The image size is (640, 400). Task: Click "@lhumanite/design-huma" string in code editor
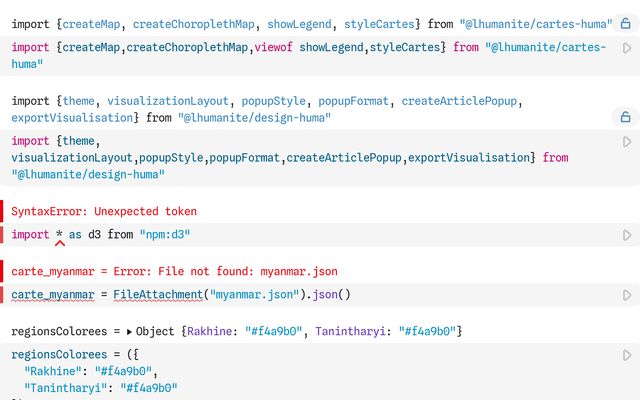88,175
